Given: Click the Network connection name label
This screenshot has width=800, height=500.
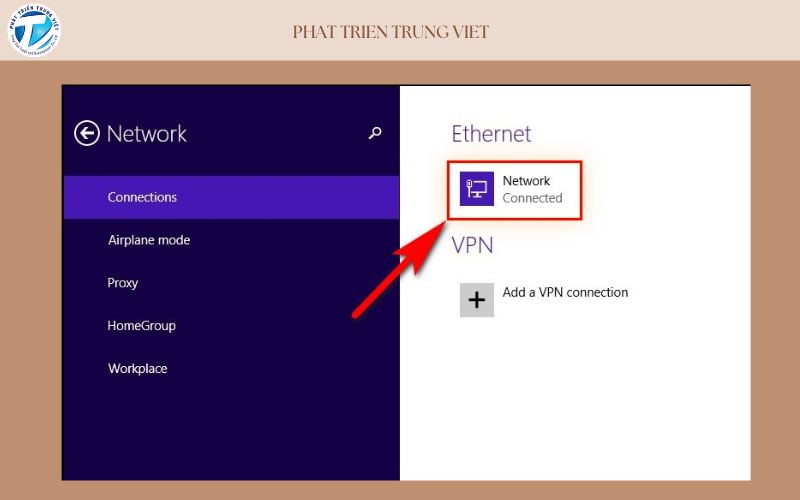Looking at the screenshot, I should pos(526,181).
